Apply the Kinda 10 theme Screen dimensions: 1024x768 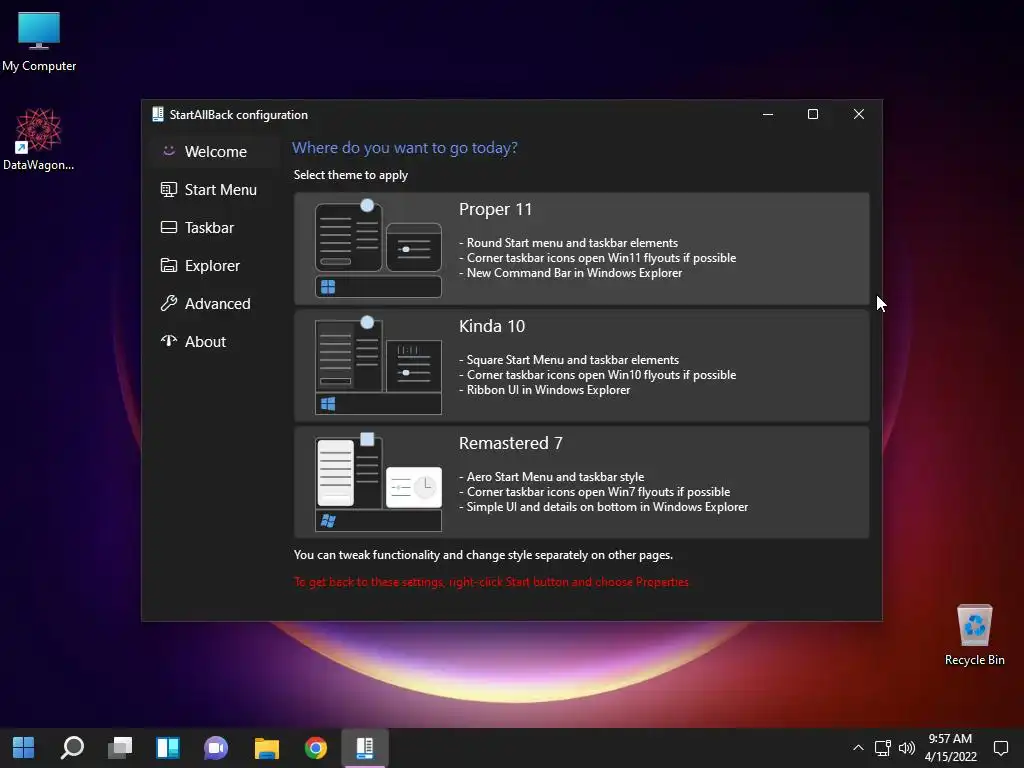tap(581, 366)
